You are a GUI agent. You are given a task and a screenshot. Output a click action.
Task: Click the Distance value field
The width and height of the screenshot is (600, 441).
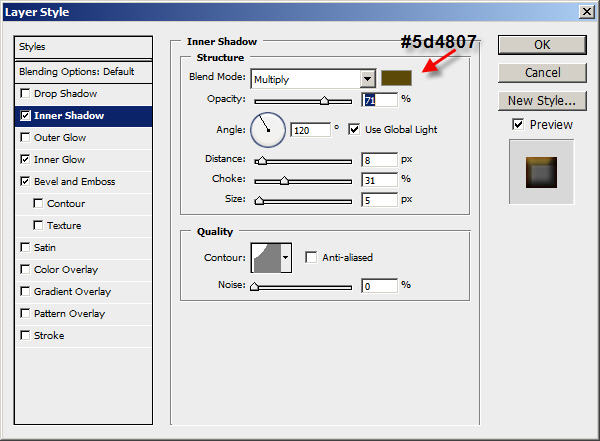point(380,160)
